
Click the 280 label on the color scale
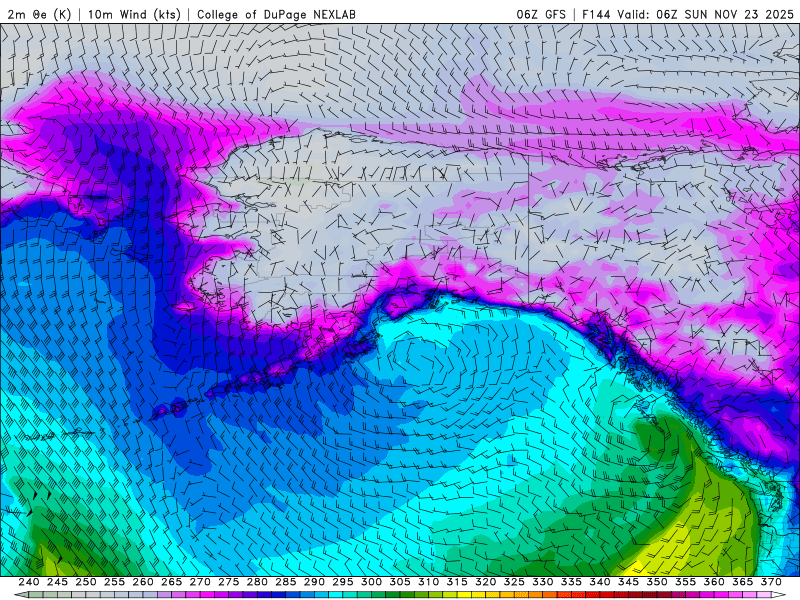pyautogui.click(x=257, y=582)
